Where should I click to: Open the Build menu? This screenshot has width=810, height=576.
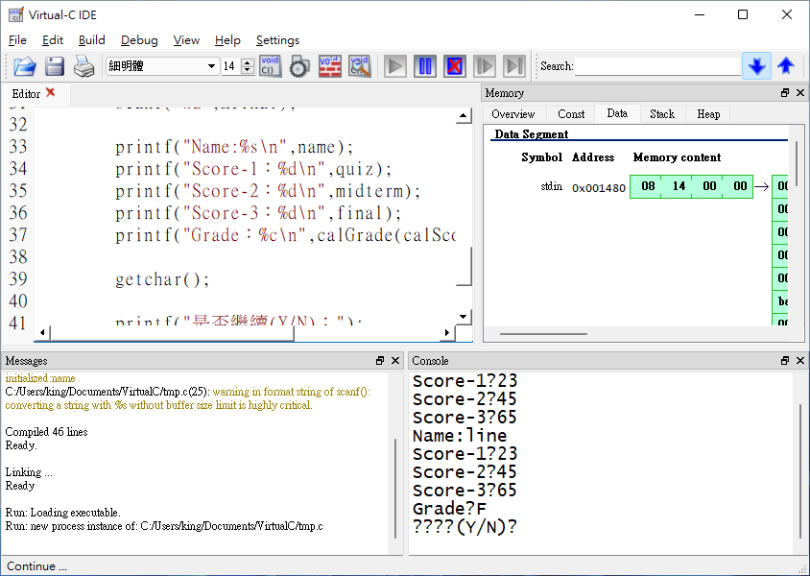click(x=91, y=40)
